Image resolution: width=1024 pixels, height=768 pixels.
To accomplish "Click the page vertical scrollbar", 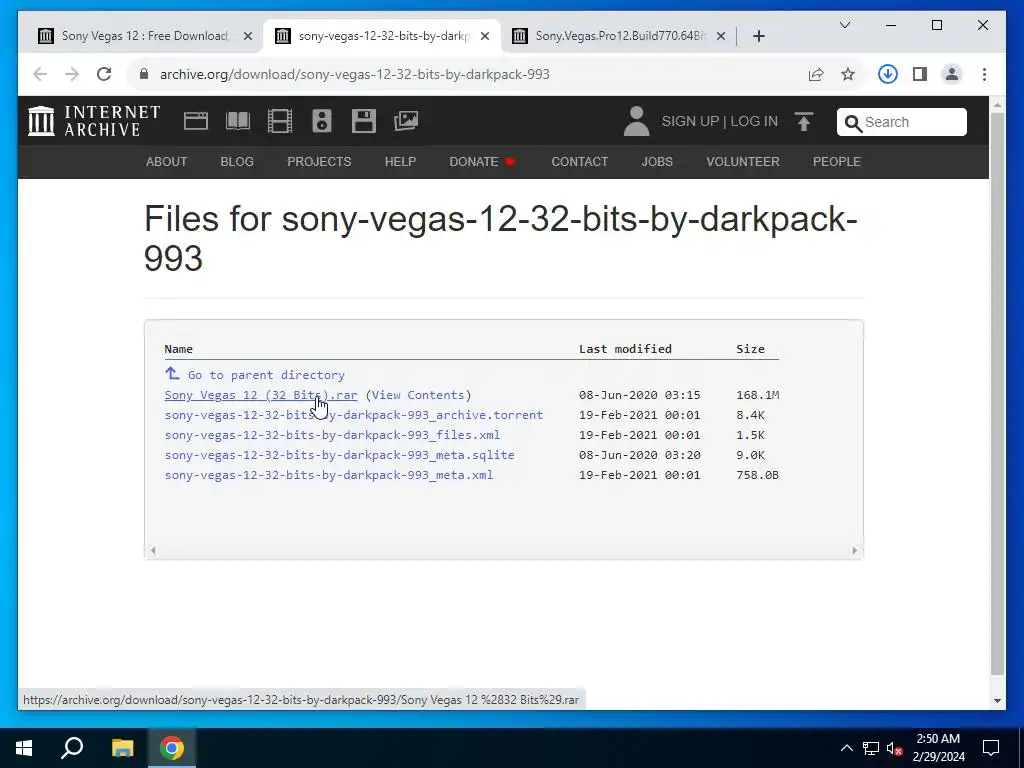I will point(997,394).
